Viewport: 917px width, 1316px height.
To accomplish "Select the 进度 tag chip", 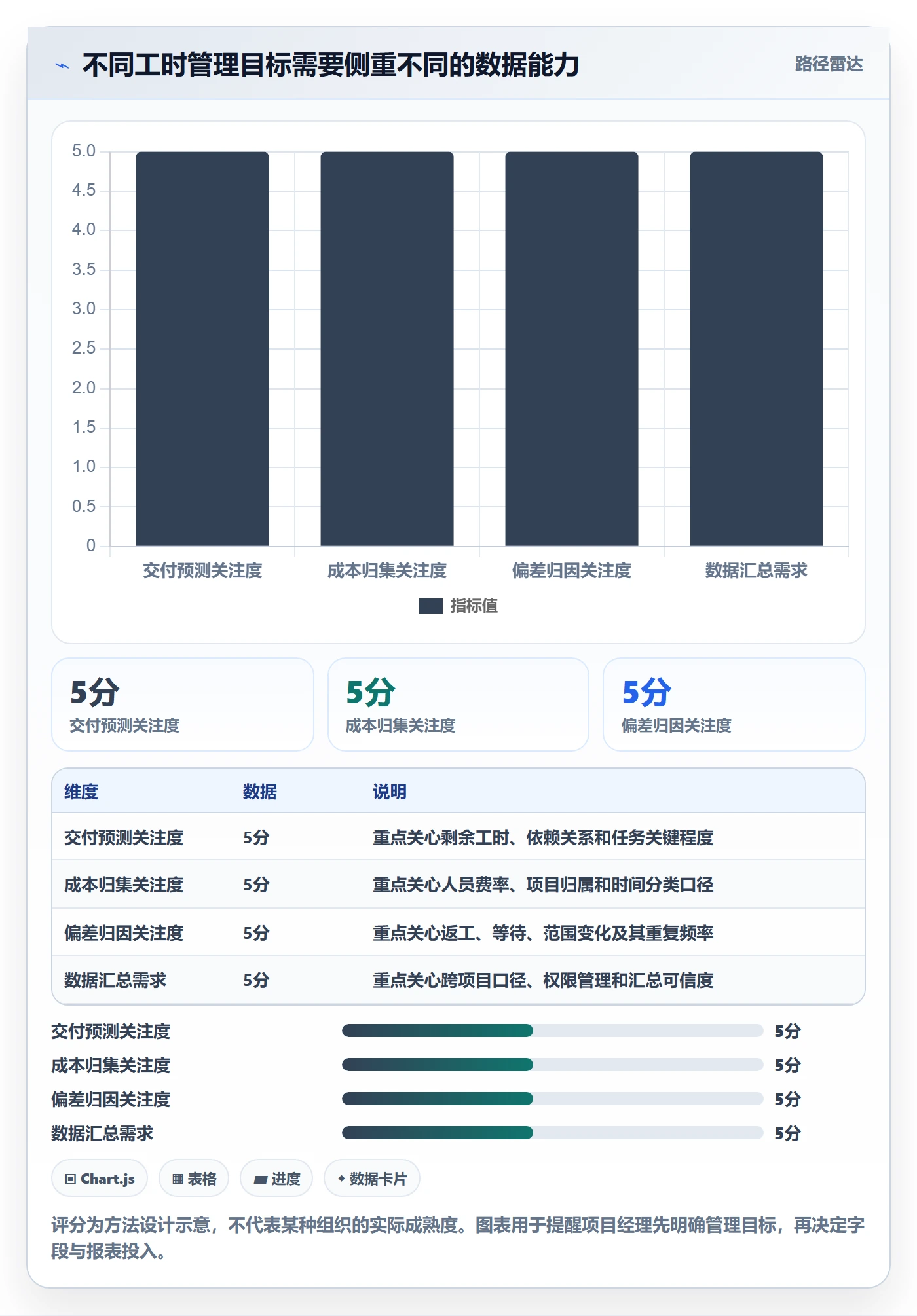I will [x=276, y=1179].
